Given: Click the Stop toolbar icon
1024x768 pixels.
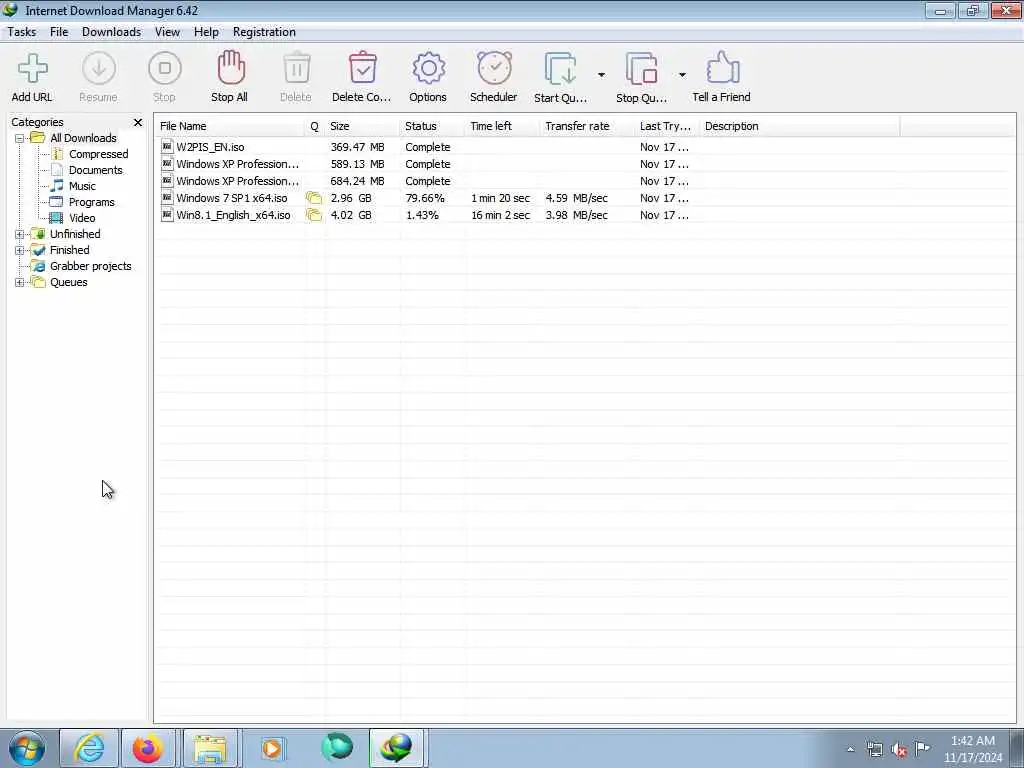Looking at the screenshot, I should pyautogui.click(x=165, y=69).
